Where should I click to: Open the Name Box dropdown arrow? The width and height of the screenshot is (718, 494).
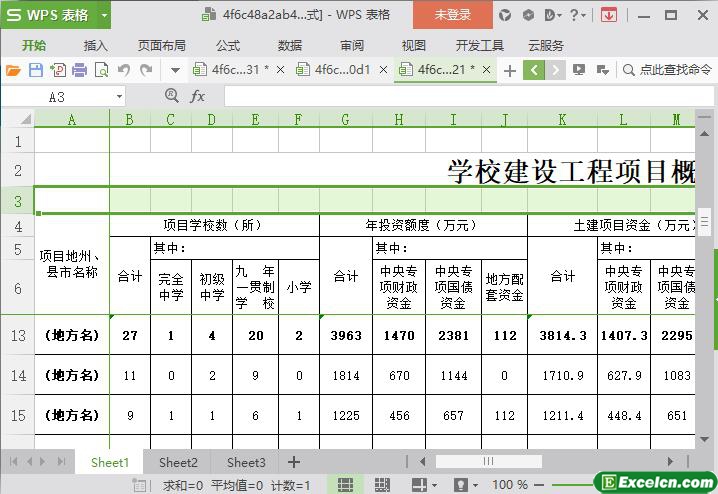coord(120,97)
